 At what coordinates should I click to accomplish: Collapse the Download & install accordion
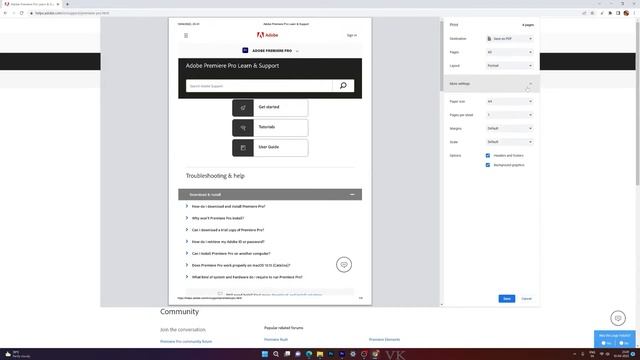coord(270,195)
